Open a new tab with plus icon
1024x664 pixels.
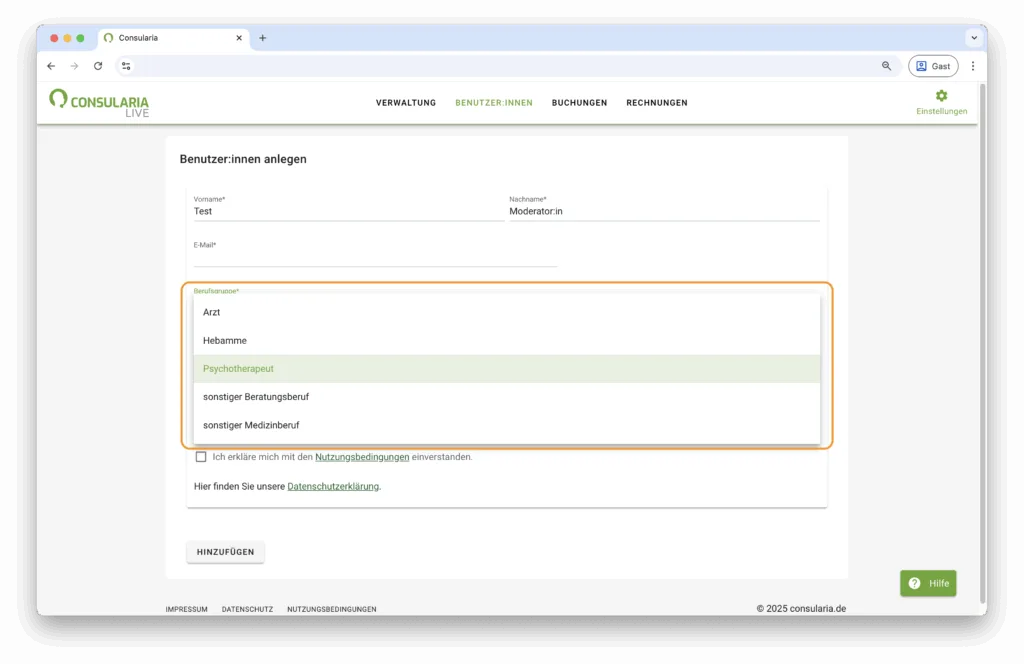point(263,38)
